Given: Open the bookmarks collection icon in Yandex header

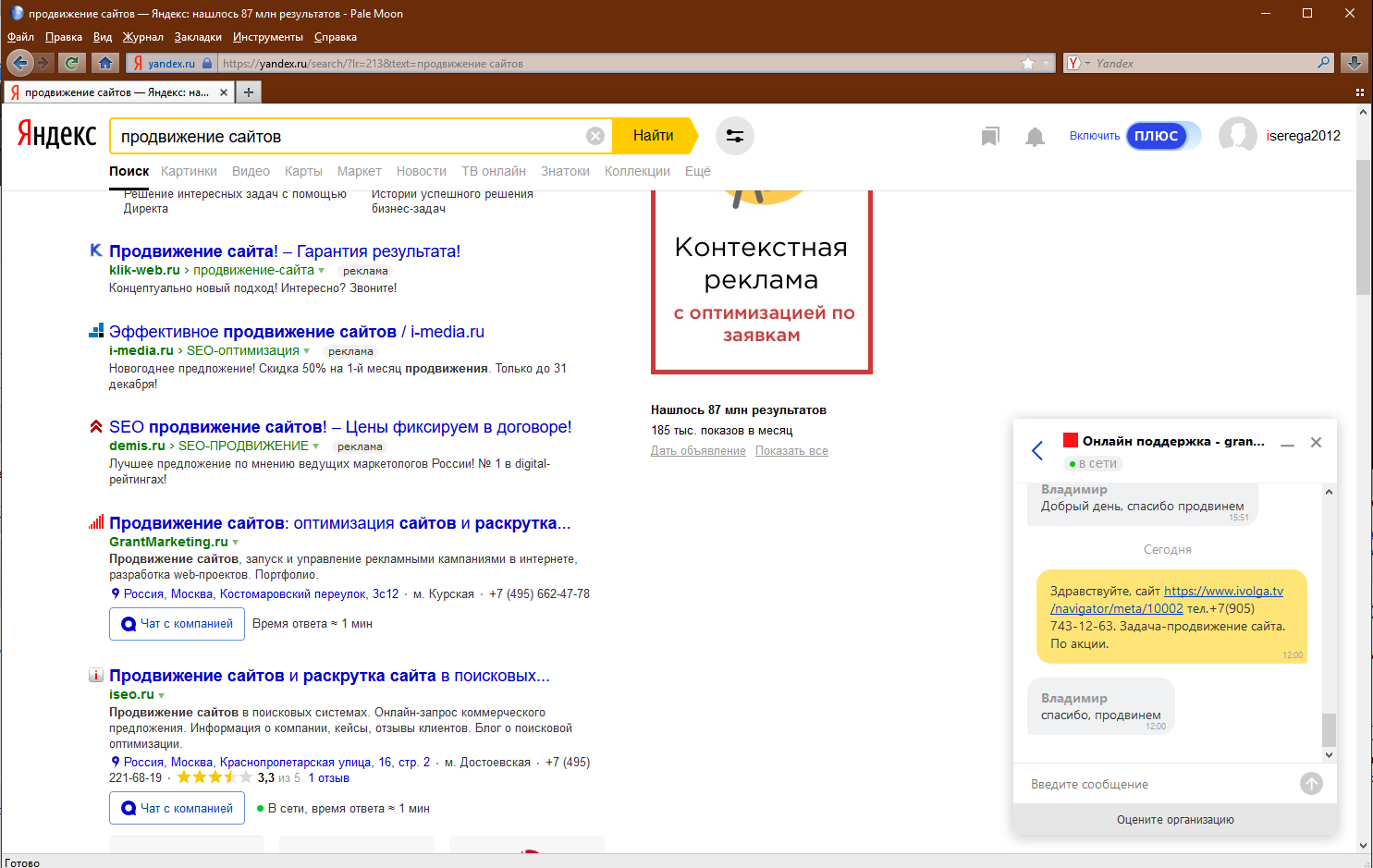Looking at the screenshot, I should coord(990,137).
